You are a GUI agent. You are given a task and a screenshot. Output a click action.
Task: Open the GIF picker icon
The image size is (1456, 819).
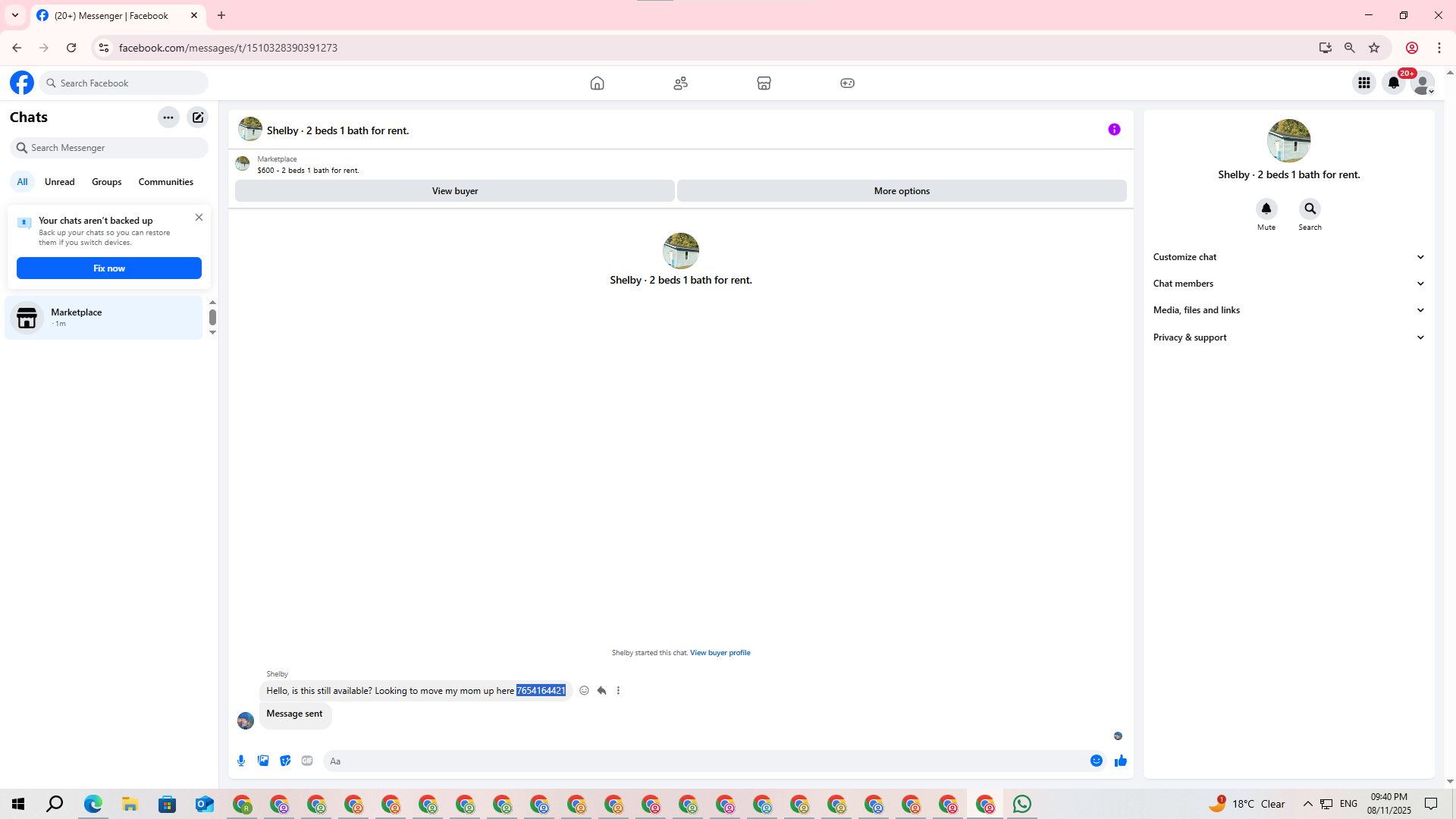click(x=307, y=761)
